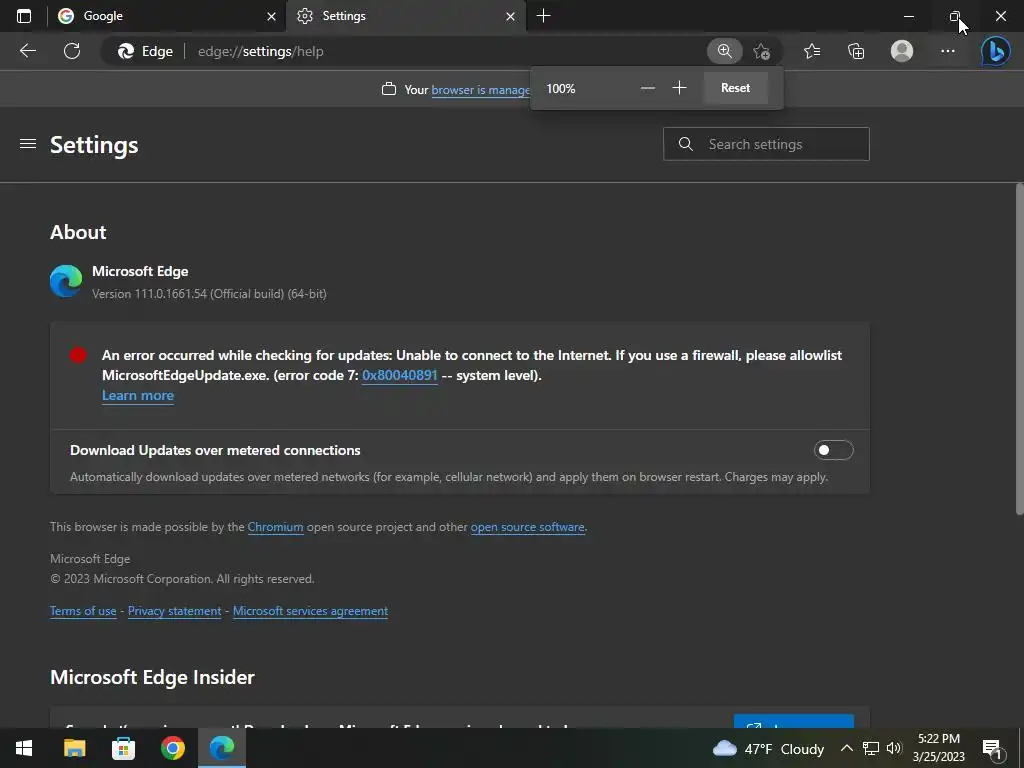
Task: Click the 100% zoom level text
Action: 561,88
